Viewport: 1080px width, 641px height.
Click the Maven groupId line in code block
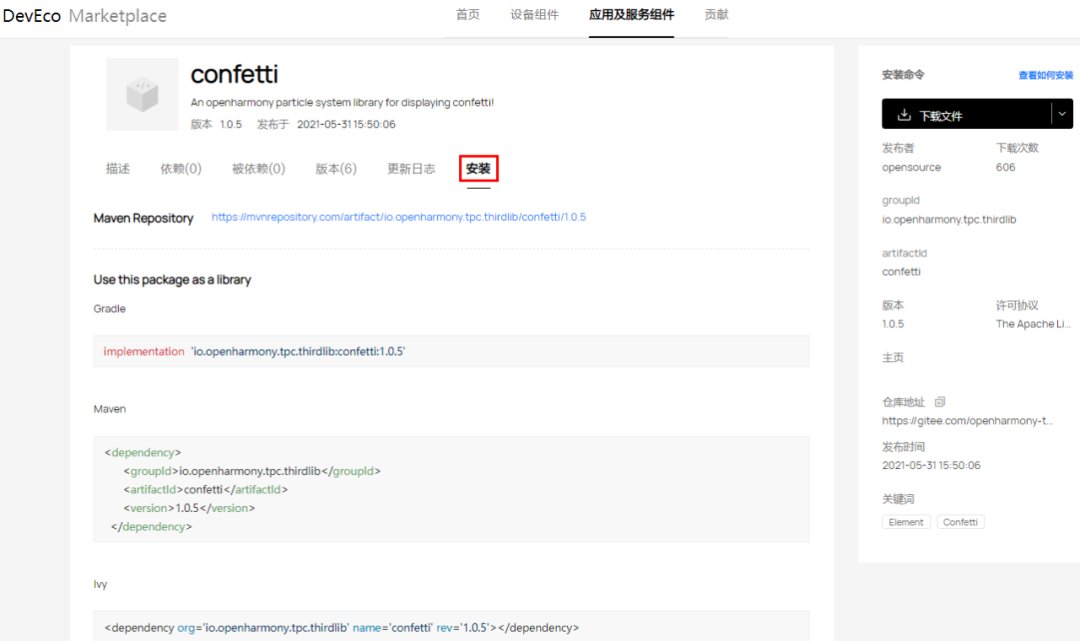[252, 471]
